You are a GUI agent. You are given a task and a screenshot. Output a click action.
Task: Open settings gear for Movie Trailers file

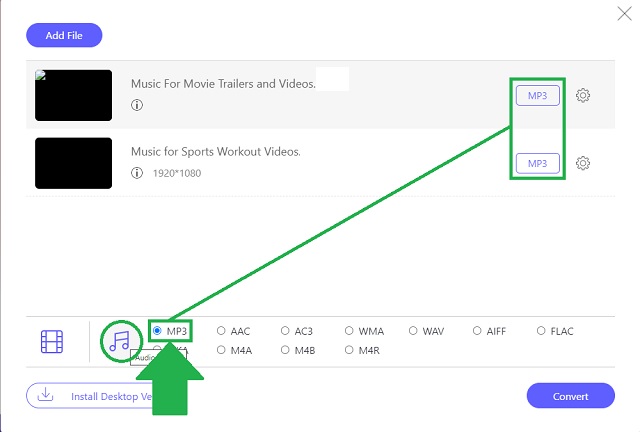pyautogui.click(x=584, y=95)
